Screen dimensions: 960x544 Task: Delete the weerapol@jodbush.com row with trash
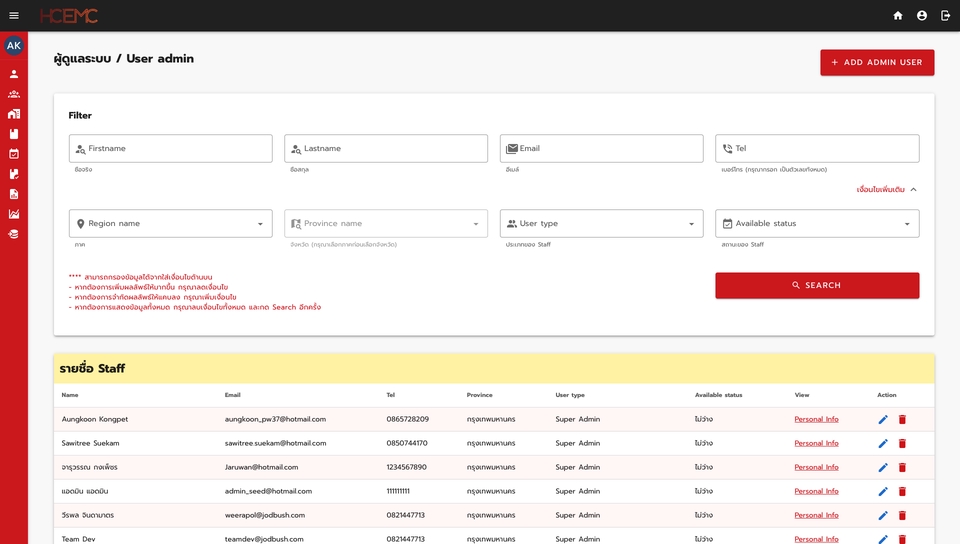click(902, 515)
